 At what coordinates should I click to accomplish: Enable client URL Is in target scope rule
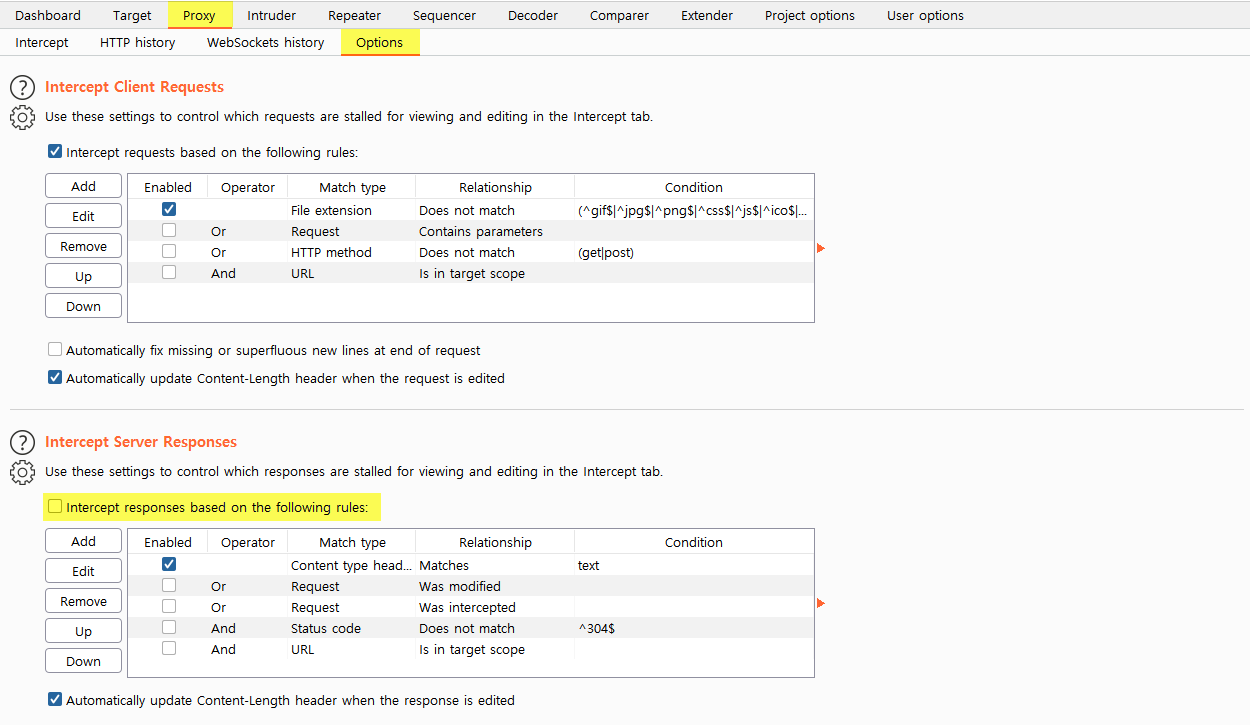tap(168, 273)
